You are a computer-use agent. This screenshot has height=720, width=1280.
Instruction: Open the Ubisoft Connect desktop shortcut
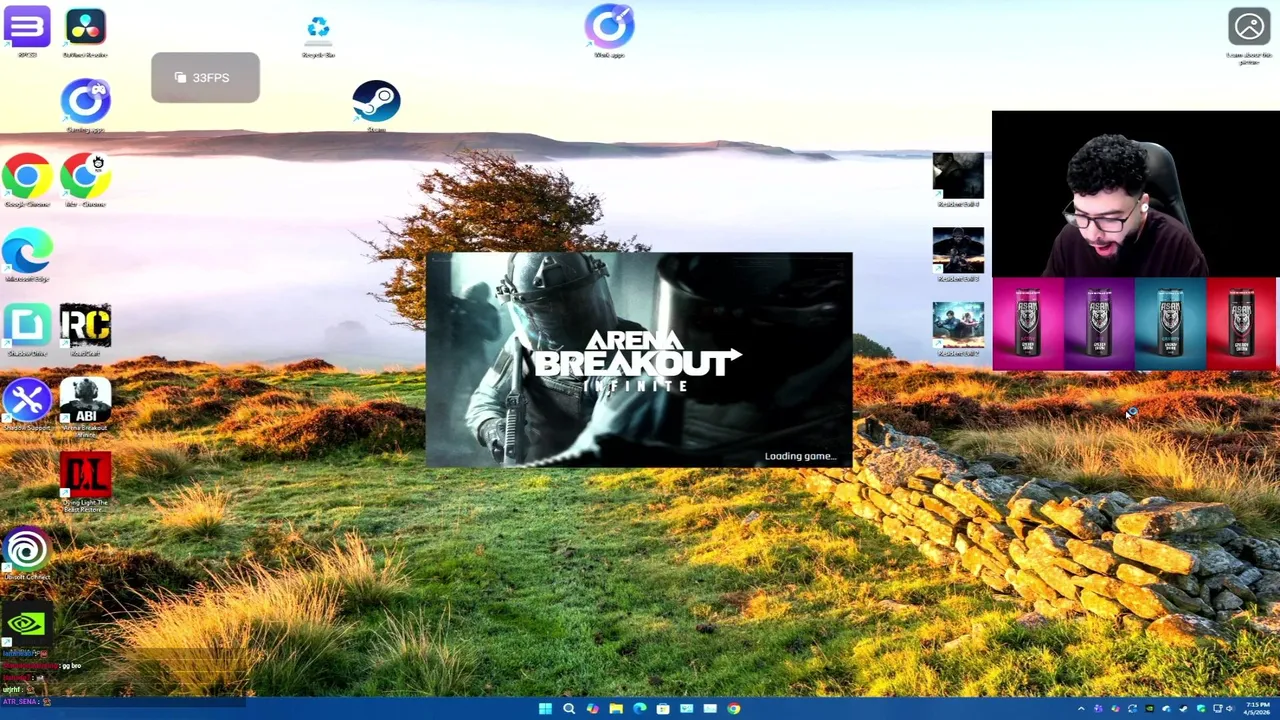click(x=27, y=551)
